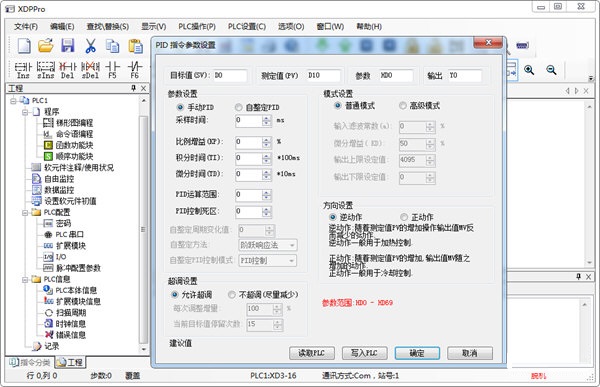Select 自整定PID radio option

point(238,107)
